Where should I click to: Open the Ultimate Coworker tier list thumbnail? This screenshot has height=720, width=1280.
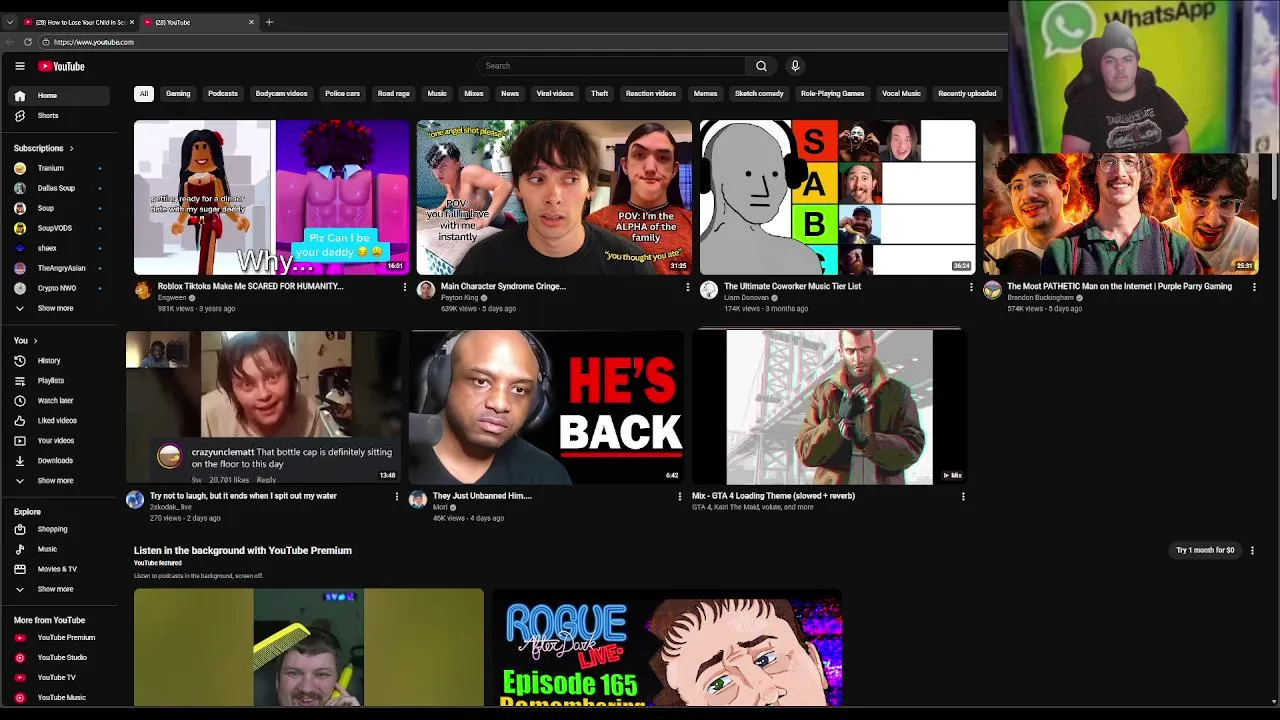(x=838, y=198)
